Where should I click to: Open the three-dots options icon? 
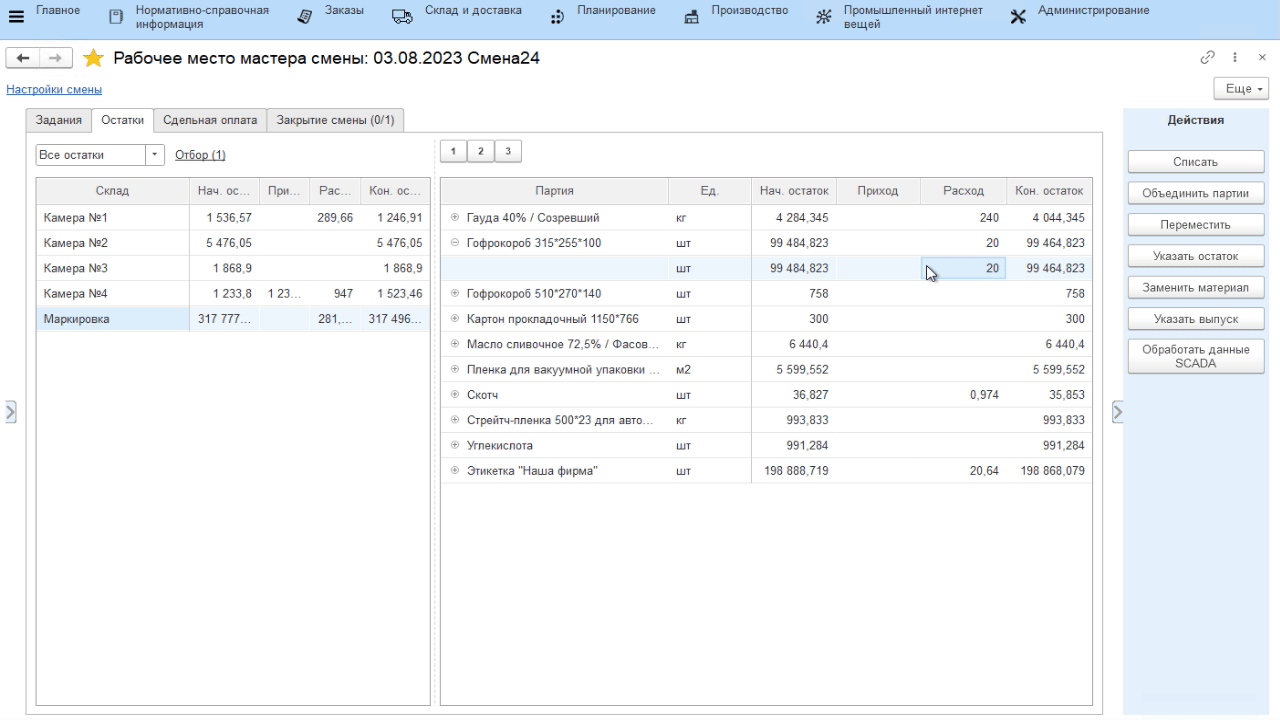point(1235,58)
